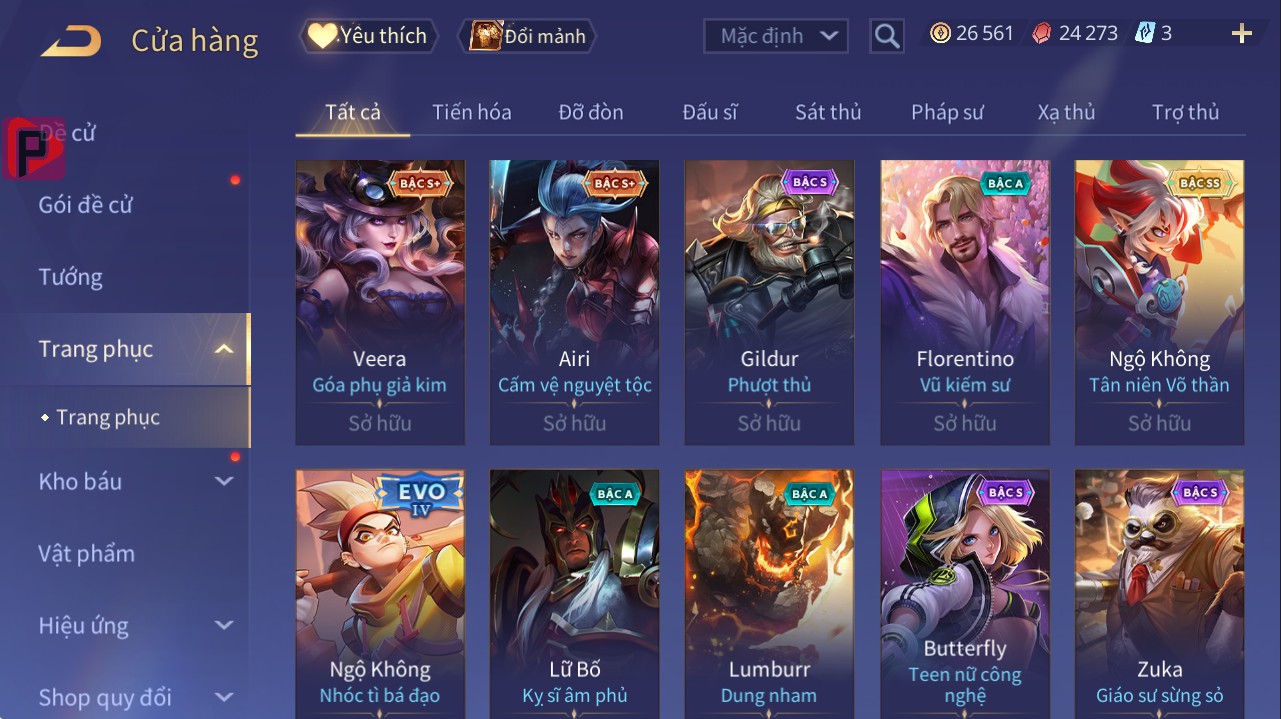Open the Mặc định sort dropdown

pos(776,36)
